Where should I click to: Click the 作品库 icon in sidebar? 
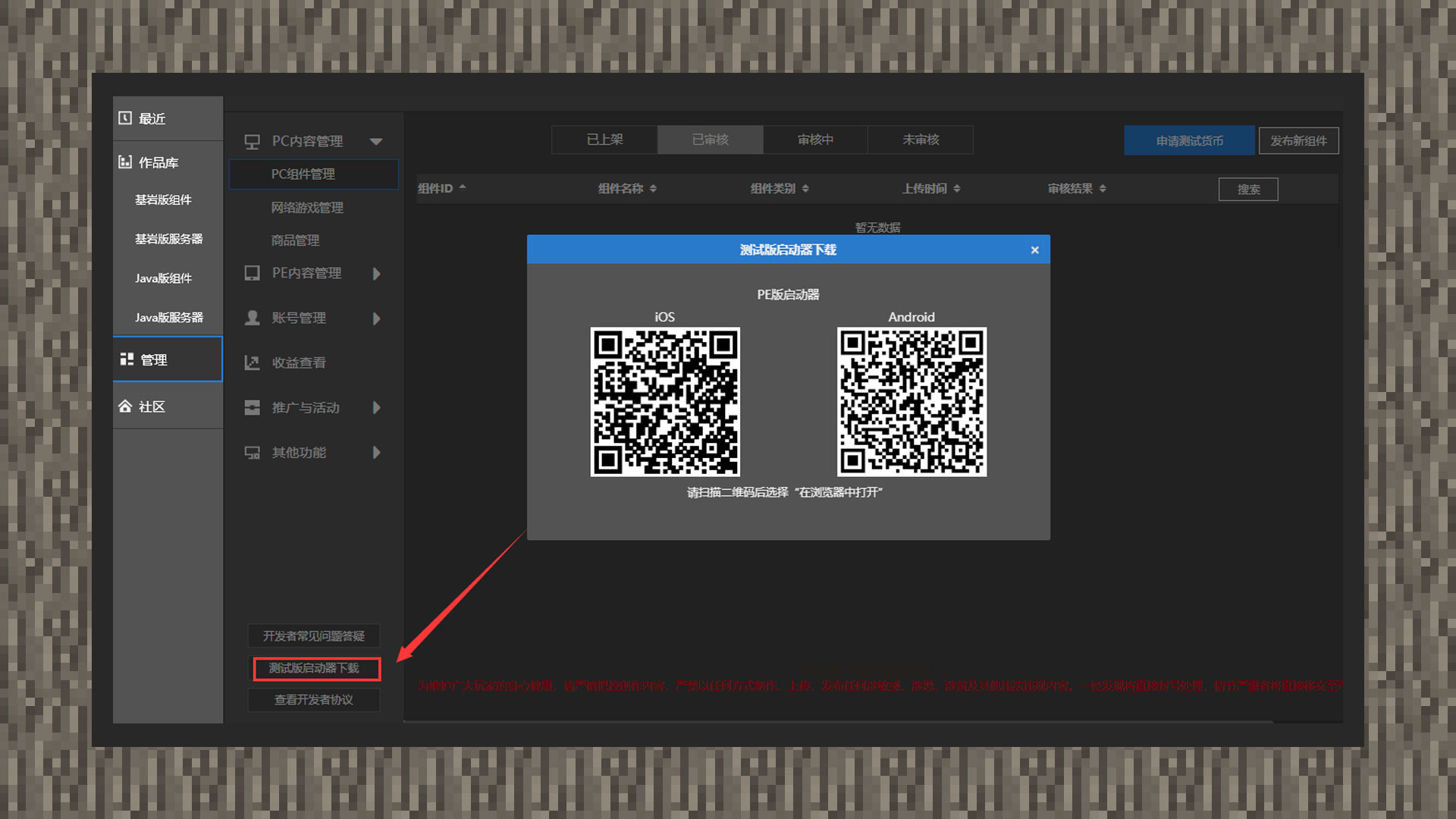pyautogui.click(x=125, y=162)
